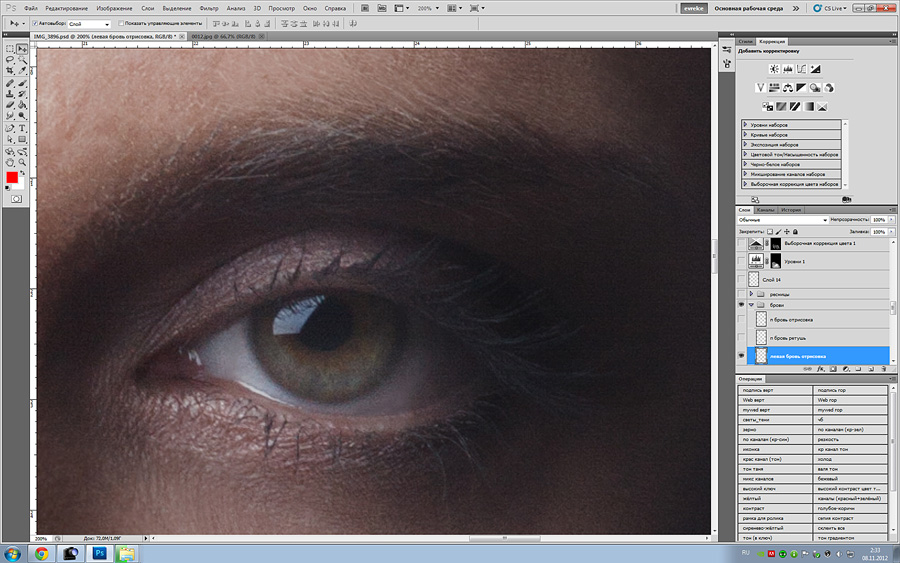
Task: Show the п бровь отрисовка layer
Action: point(742,319)
